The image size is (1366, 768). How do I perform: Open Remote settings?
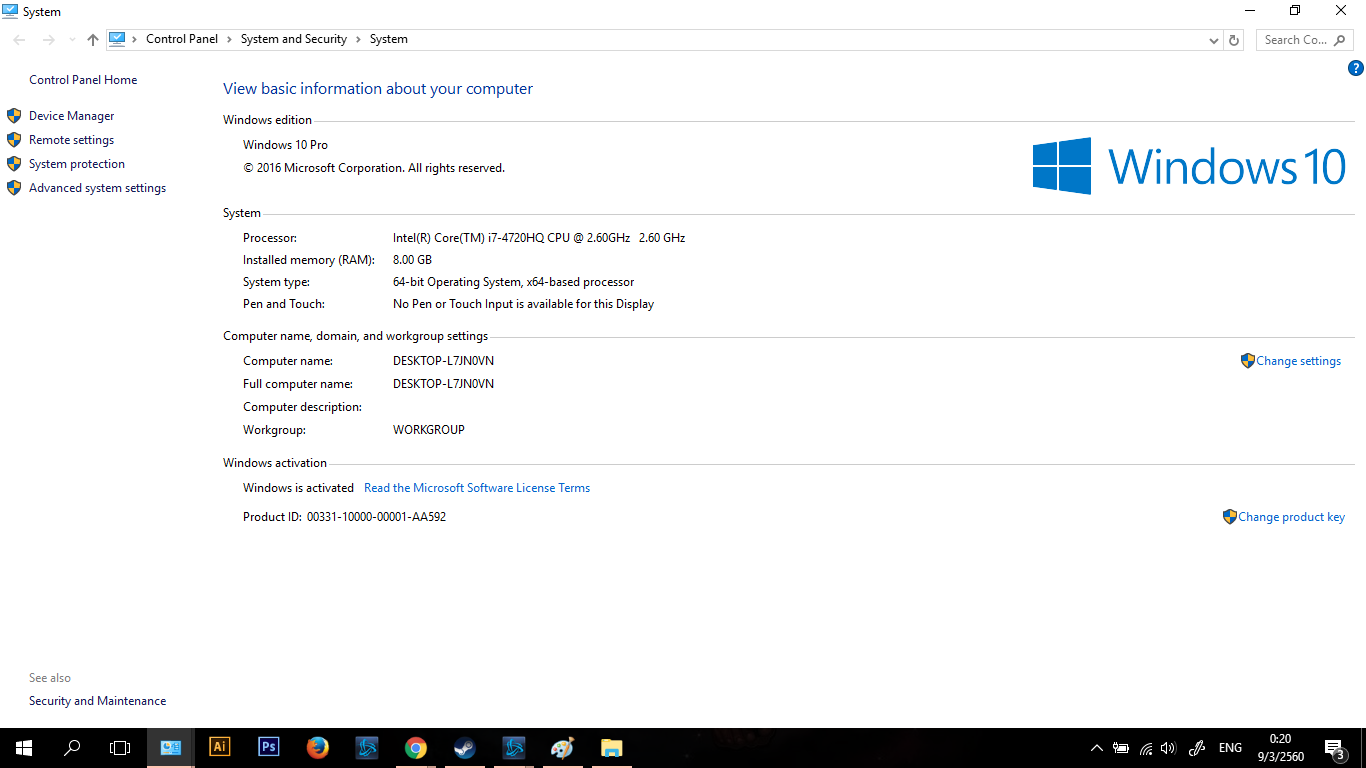72,140
